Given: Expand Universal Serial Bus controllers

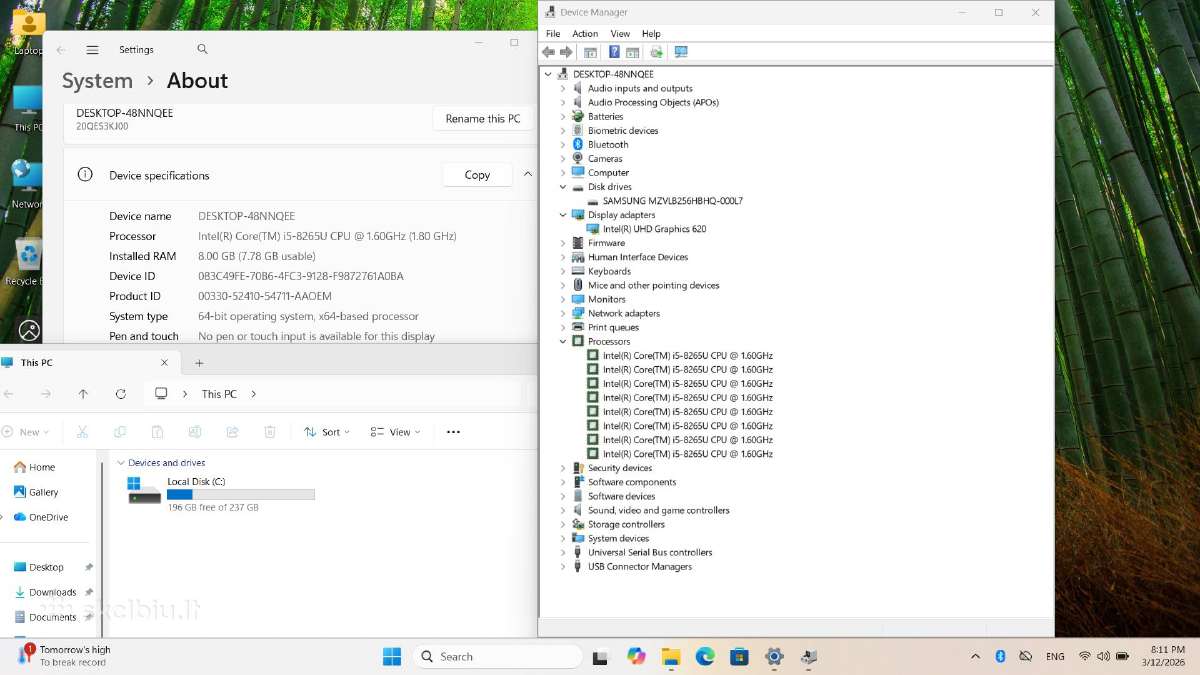Looking at the screenshot, I should coord(563,553).
